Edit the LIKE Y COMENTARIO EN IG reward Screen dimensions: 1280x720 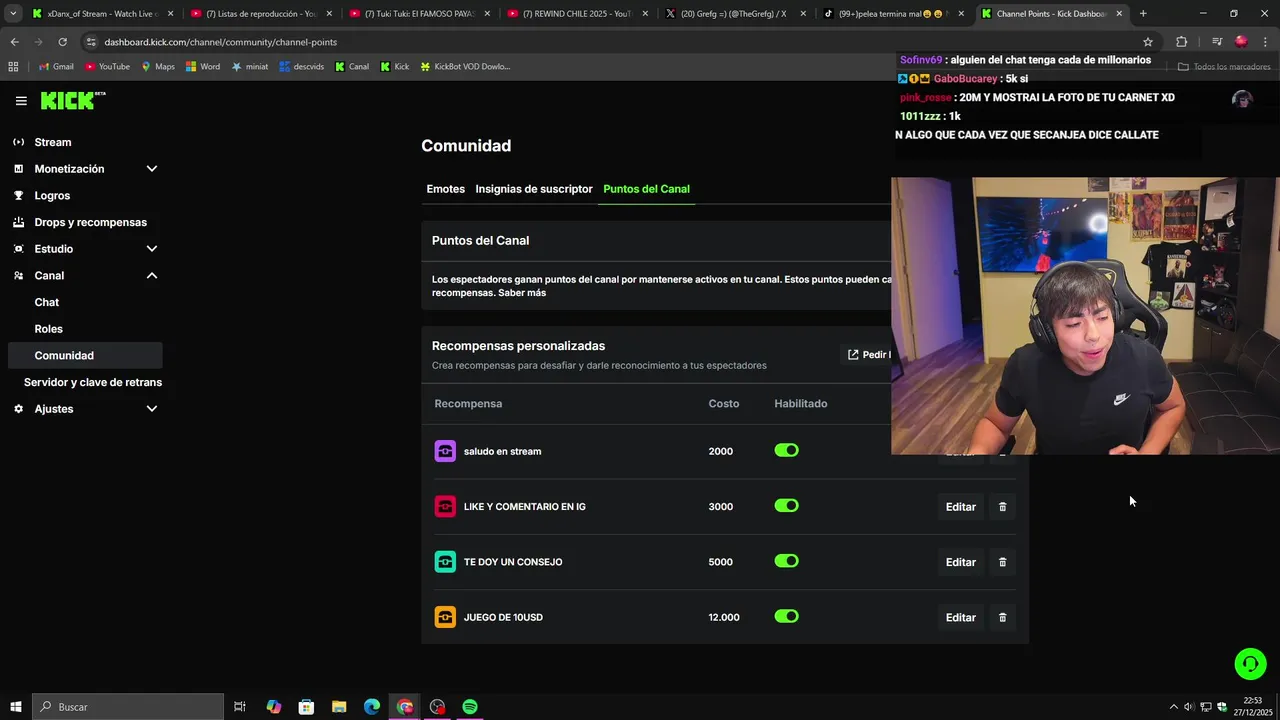pyautogui.click(x=960, y=507)
